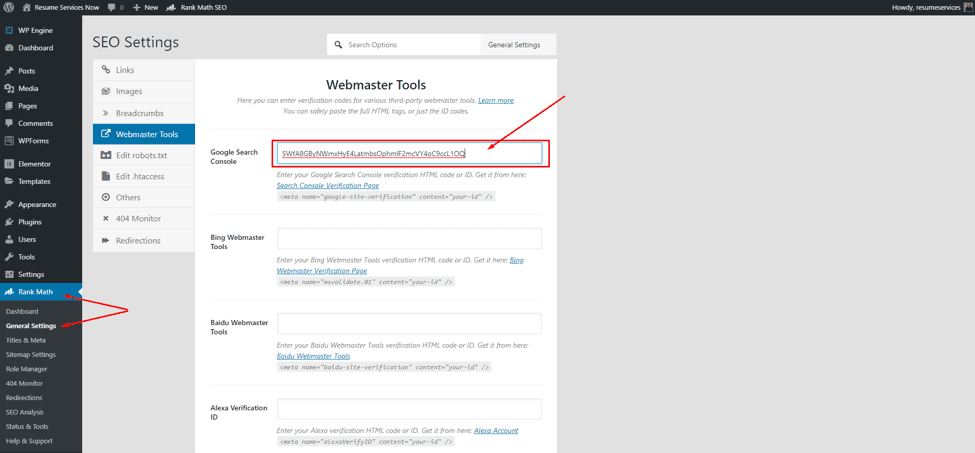Viewport: 975px width, 453px height.
Task: Click the WPForms icon in sidebar
Action: (9, 140)
